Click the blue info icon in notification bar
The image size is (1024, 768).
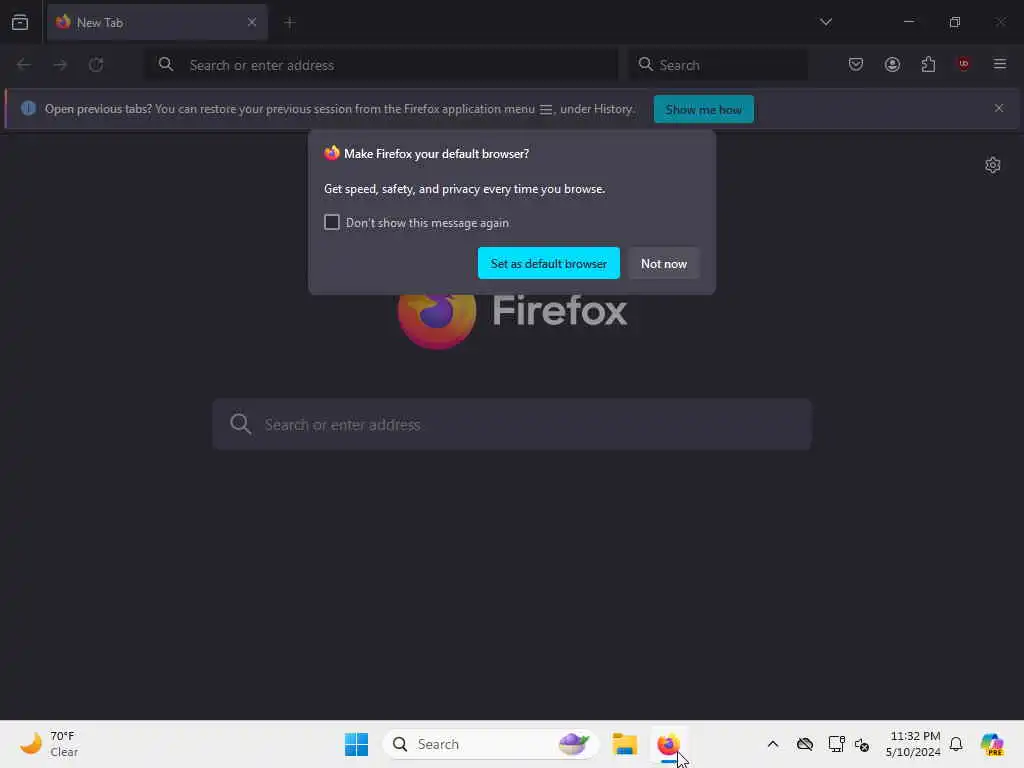(28, 108)
